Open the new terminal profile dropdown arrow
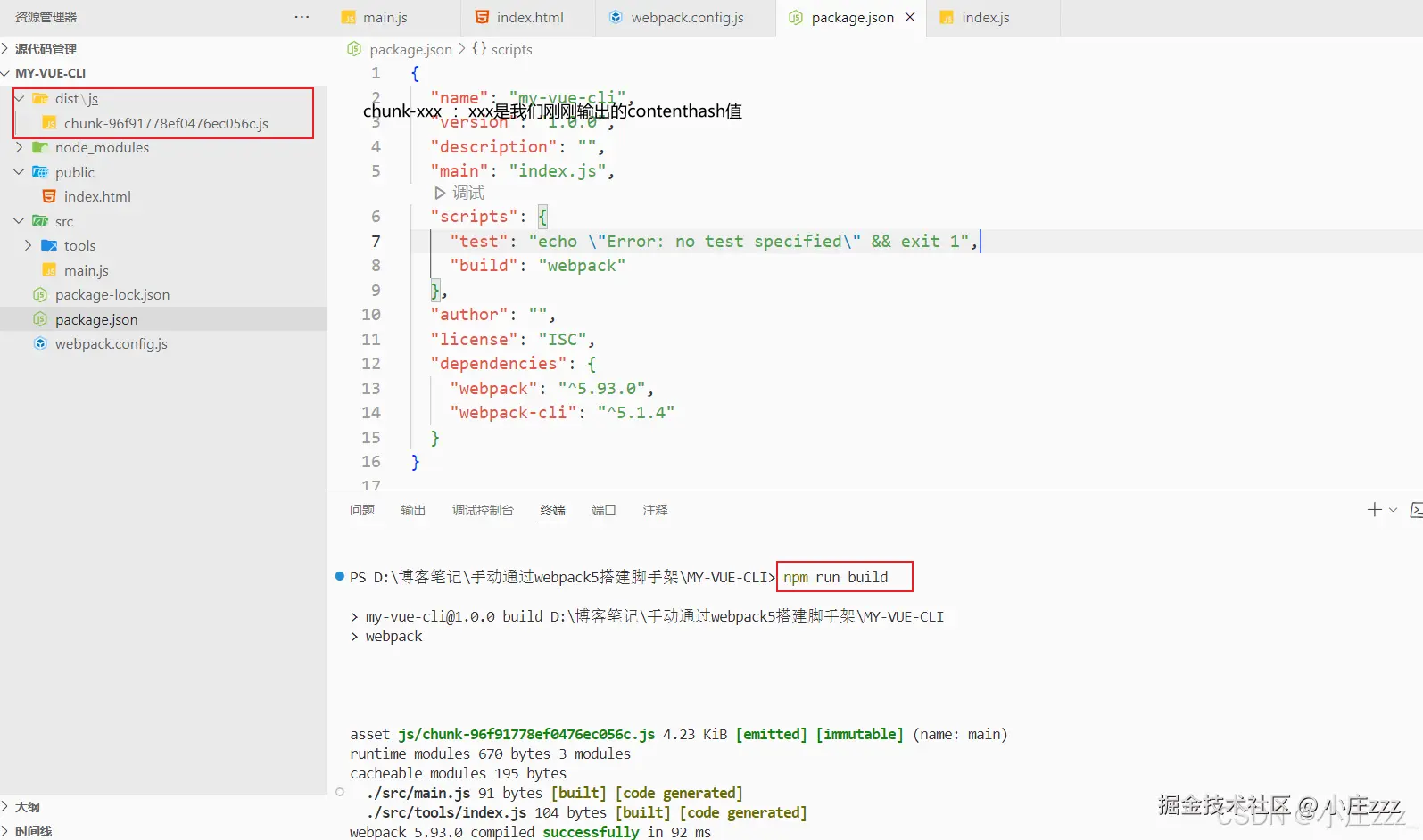Screen dimensions: 1423x840 tap(1393, 510)
